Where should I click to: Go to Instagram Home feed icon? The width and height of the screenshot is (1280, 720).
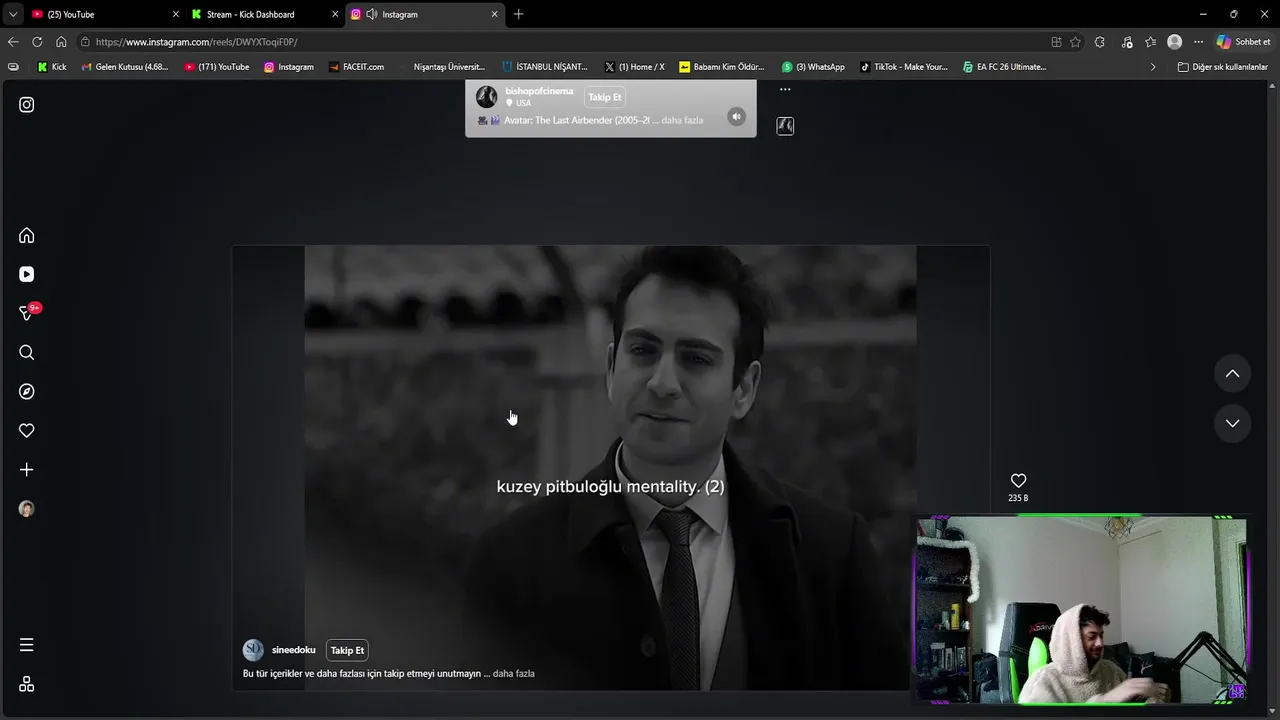27,236
